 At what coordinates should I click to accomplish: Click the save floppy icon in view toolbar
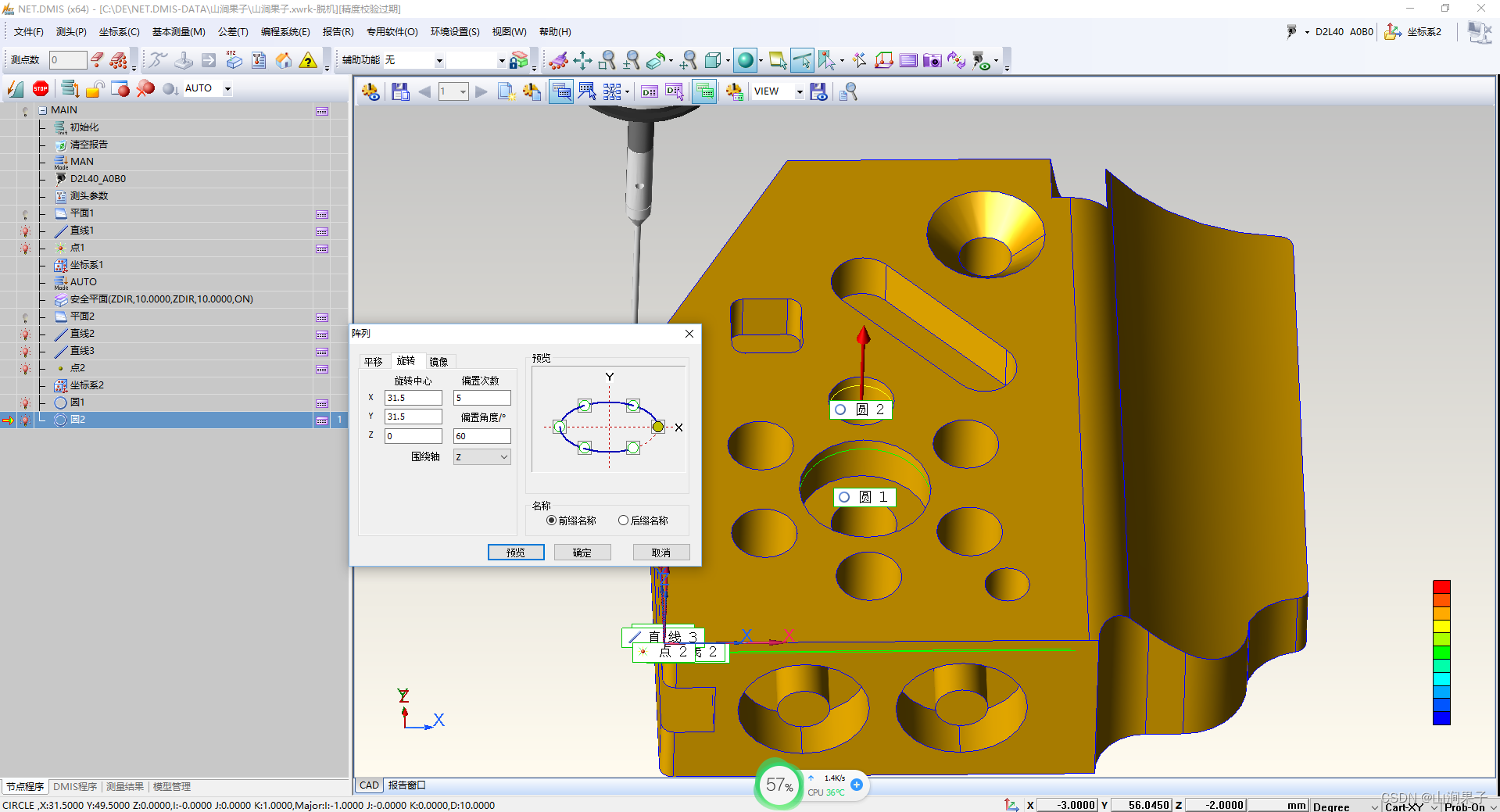click(x=400, y=91)
